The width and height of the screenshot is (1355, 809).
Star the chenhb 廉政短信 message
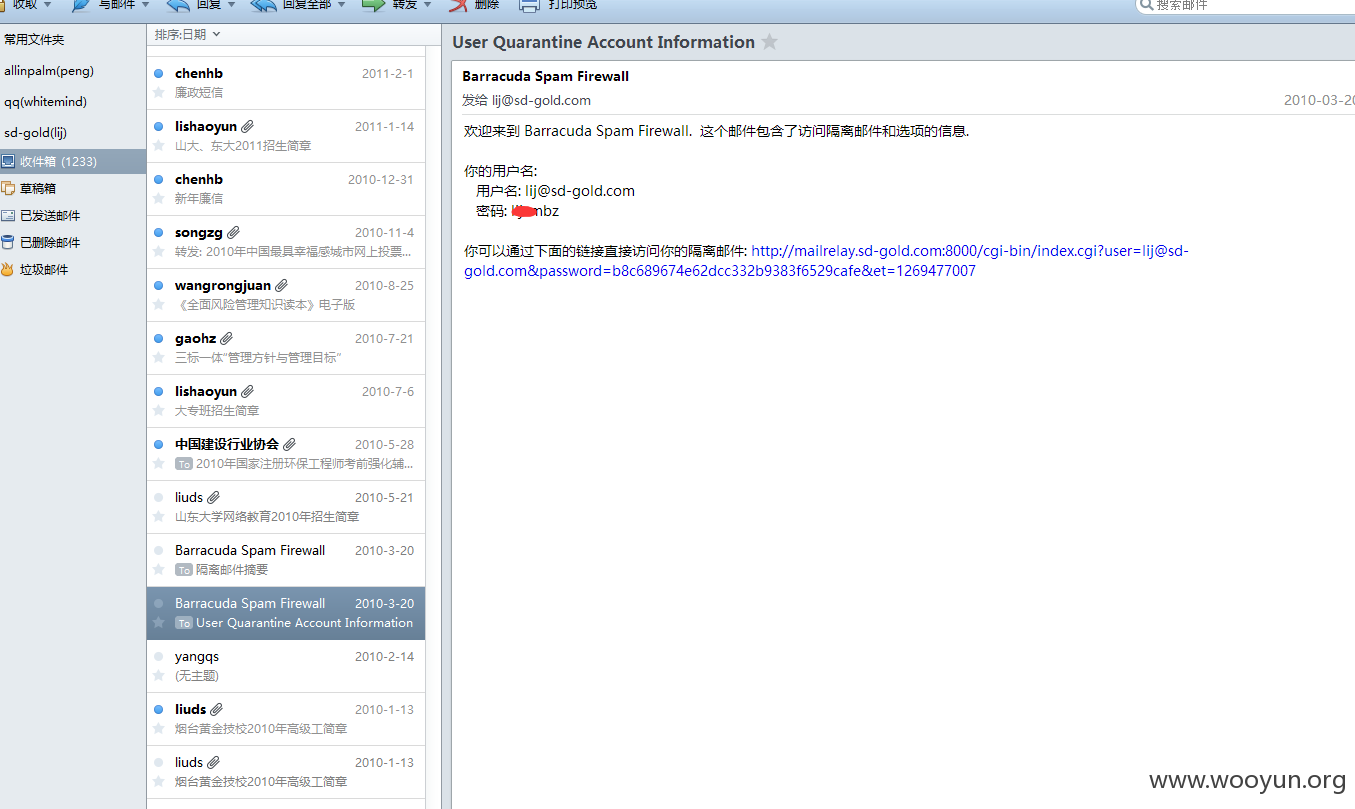click(x=158, y=92)
